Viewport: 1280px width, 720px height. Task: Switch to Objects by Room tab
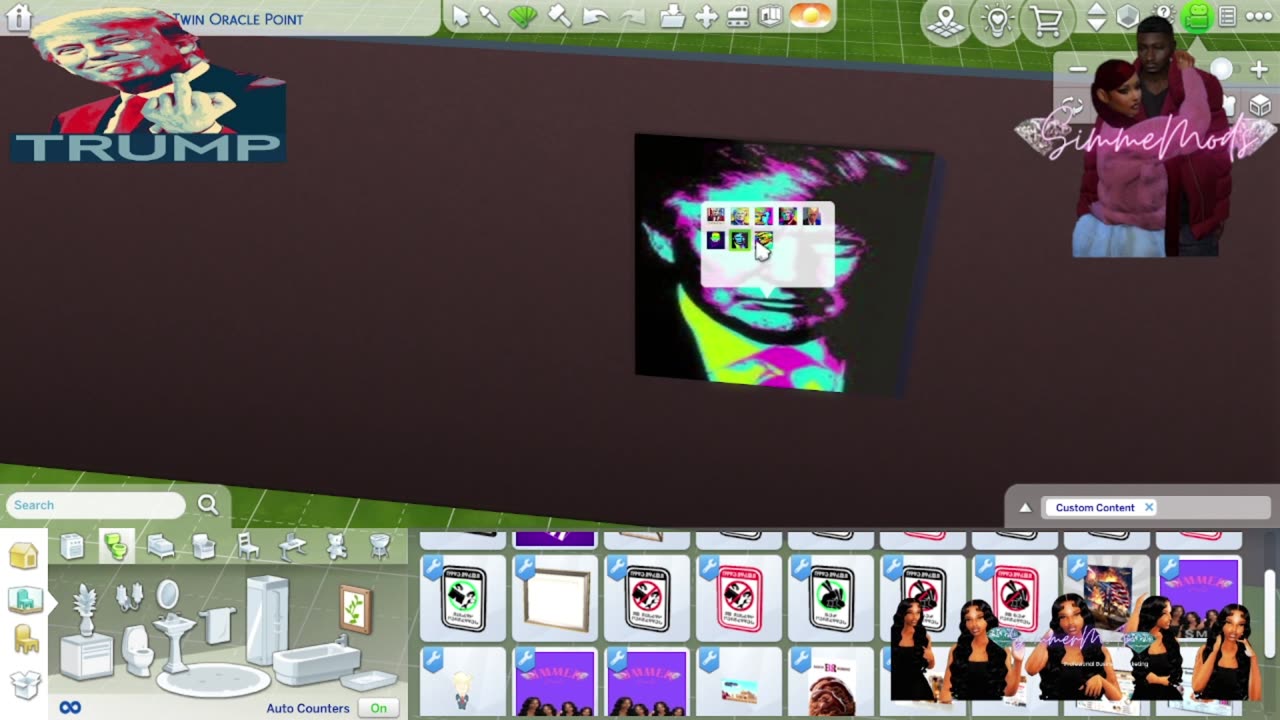(24, 599)
